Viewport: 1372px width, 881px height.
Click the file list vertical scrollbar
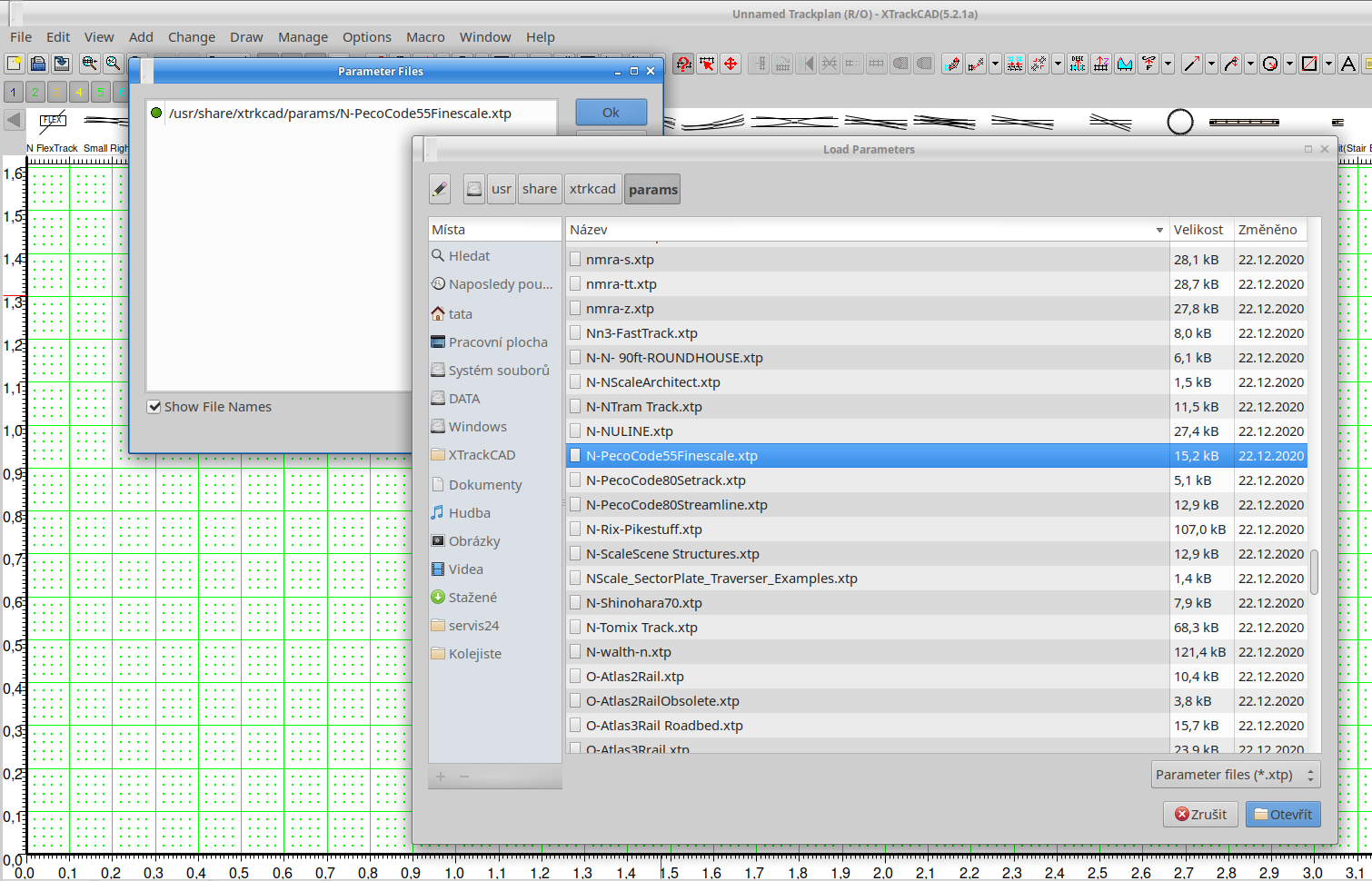(1314, 570)
